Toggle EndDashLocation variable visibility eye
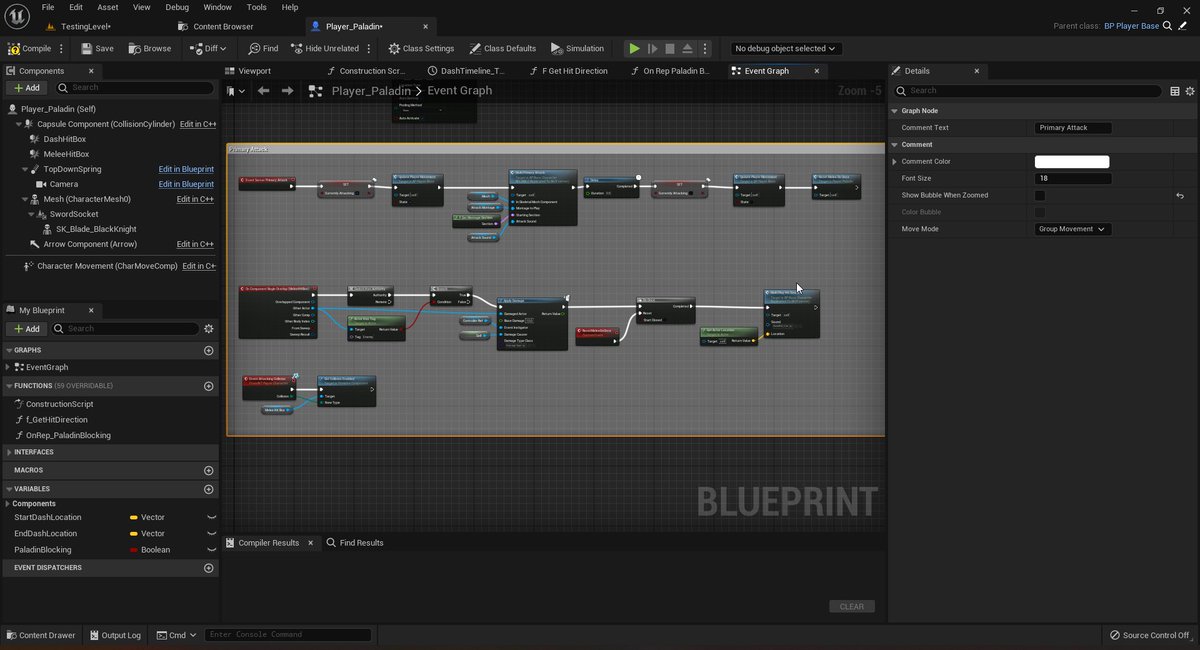The image size is (1200, 650). pos(211,533)
